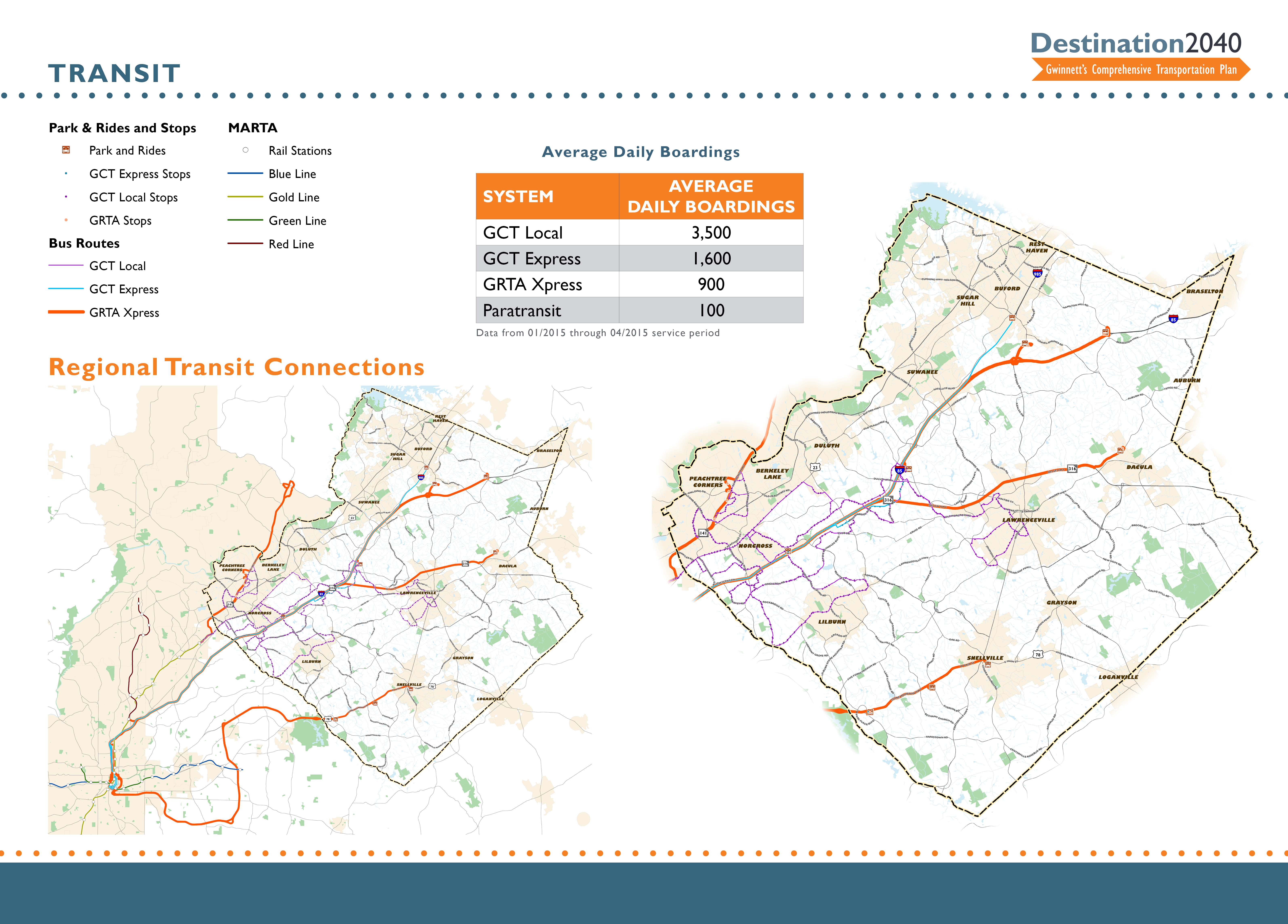Click the purple GCT Local line swatch
The image size is (1288, 924).
pyautogui.click(x=66, y=265)
